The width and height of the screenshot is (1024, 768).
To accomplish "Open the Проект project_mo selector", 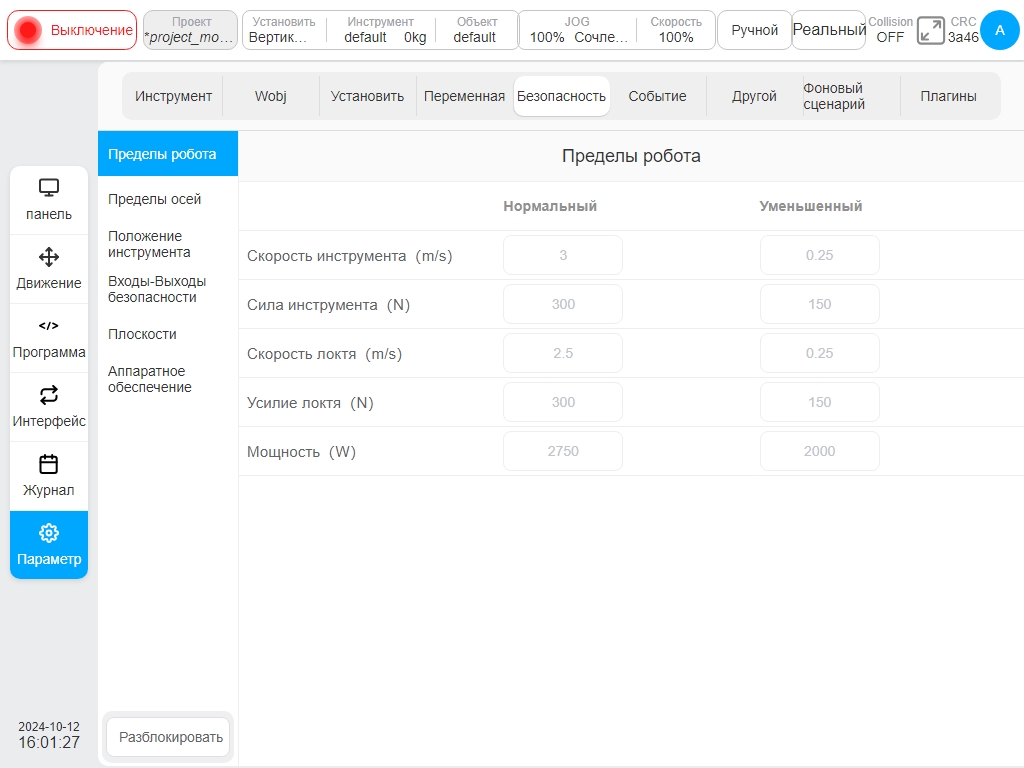I will click(x=190, y=30).
